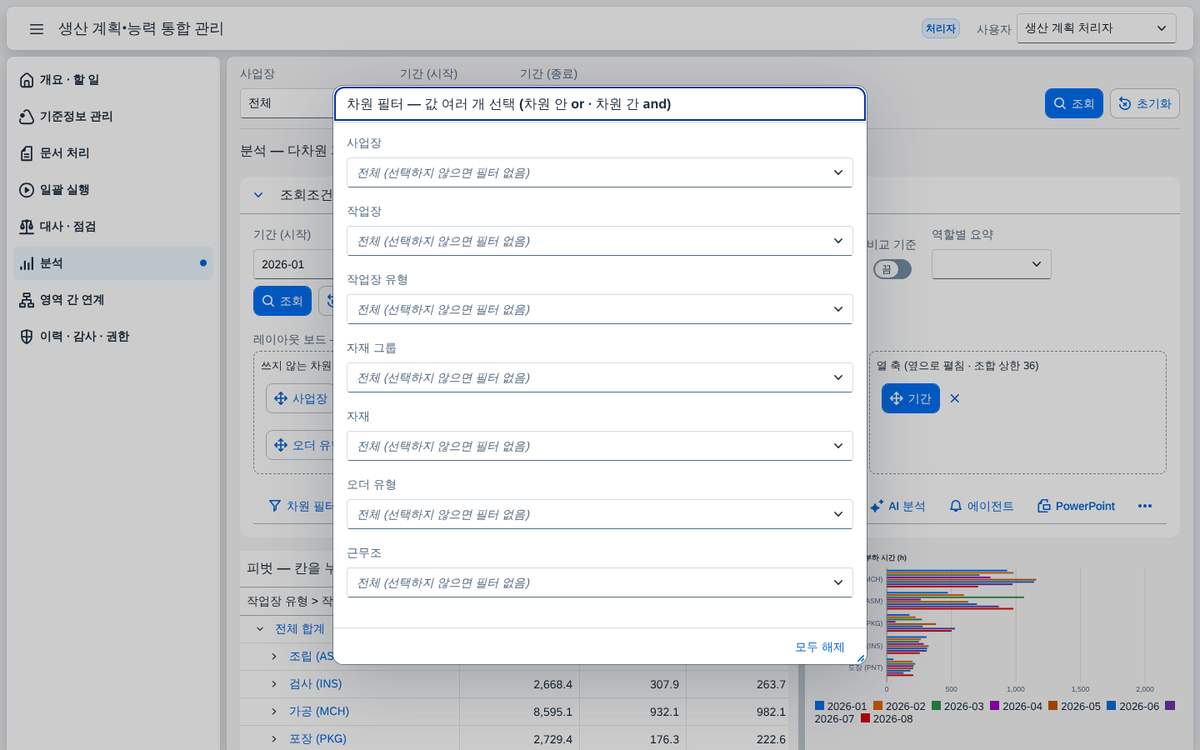Screen dimensions: 1200x750
Task: Click the 2,668.4 pivot cell value
Action: [x=554, y=684]
